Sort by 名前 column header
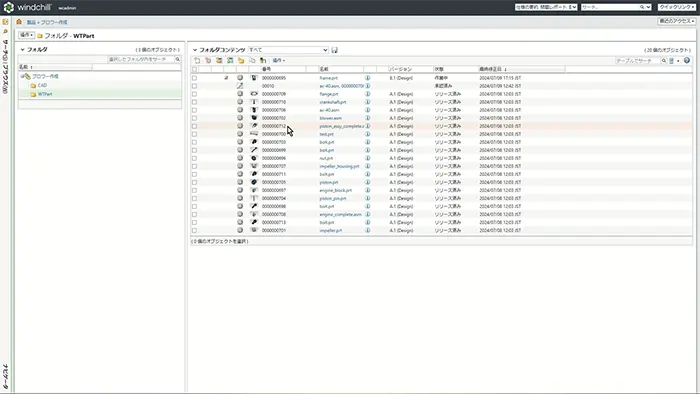This screenshot has height=394, width=700. click(324, 69)
